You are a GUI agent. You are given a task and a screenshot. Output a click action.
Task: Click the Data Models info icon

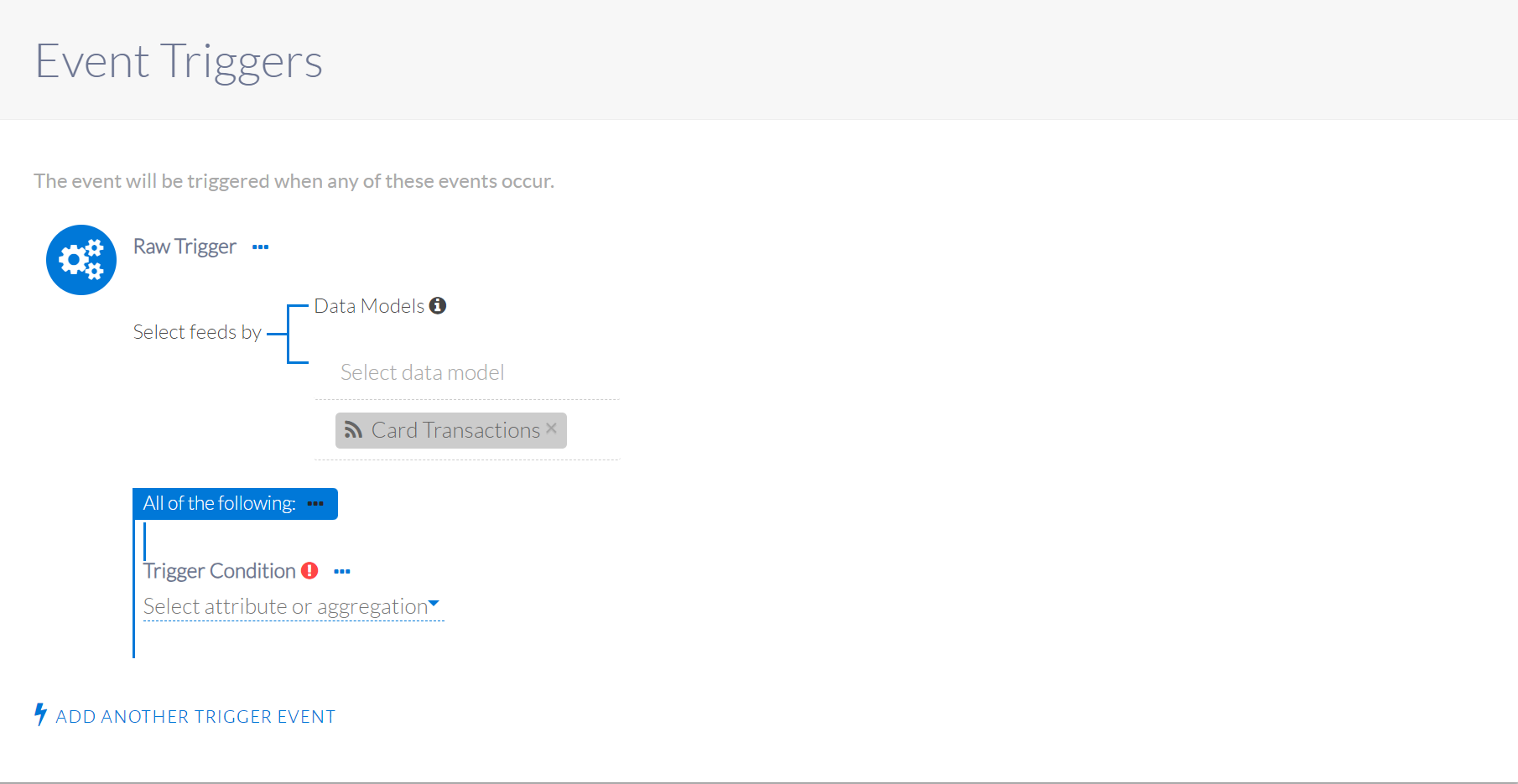[x=438, y=306]
